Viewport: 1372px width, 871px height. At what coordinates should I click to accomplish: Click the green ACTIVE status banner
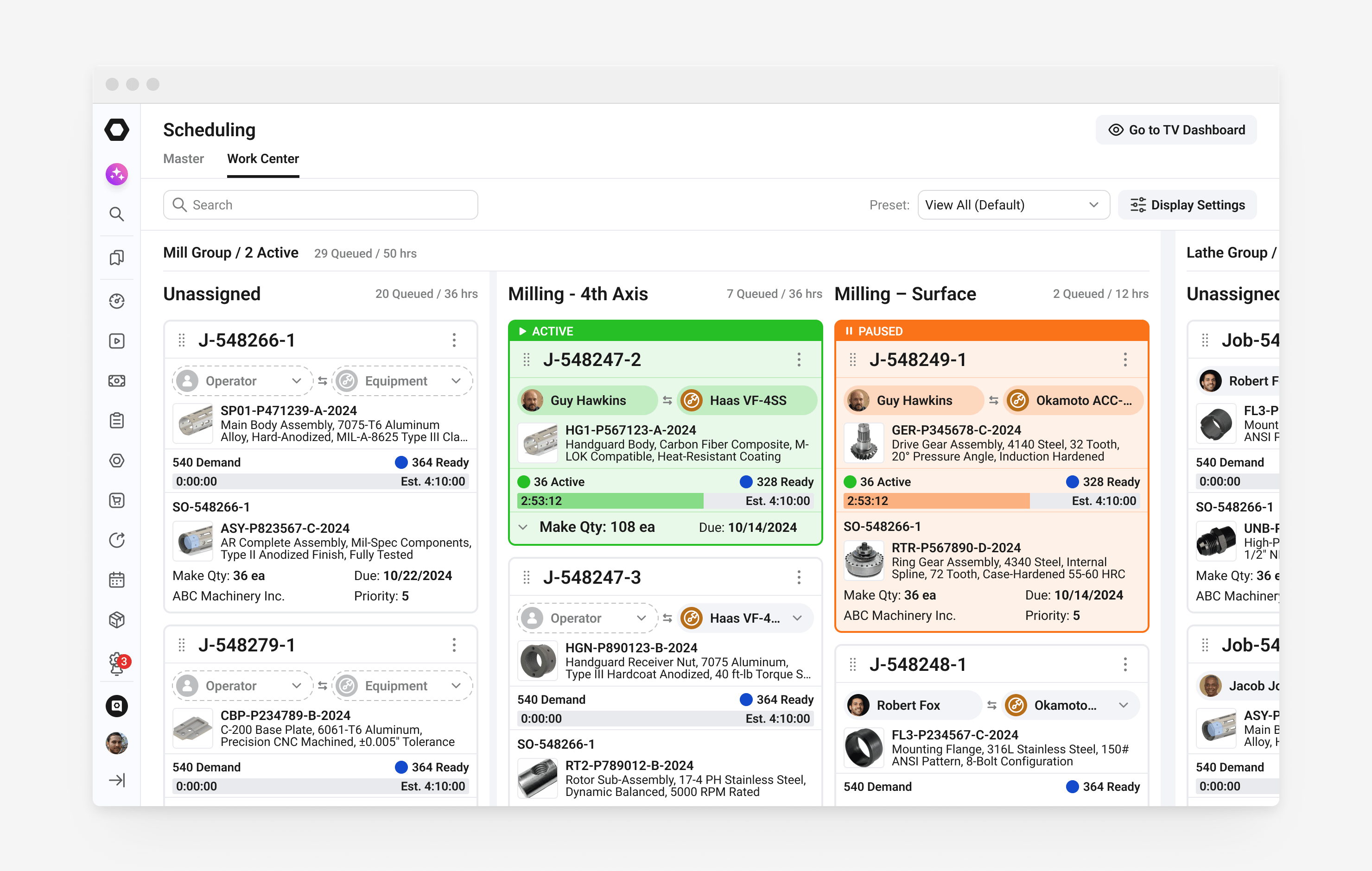(x=666, y=331)
